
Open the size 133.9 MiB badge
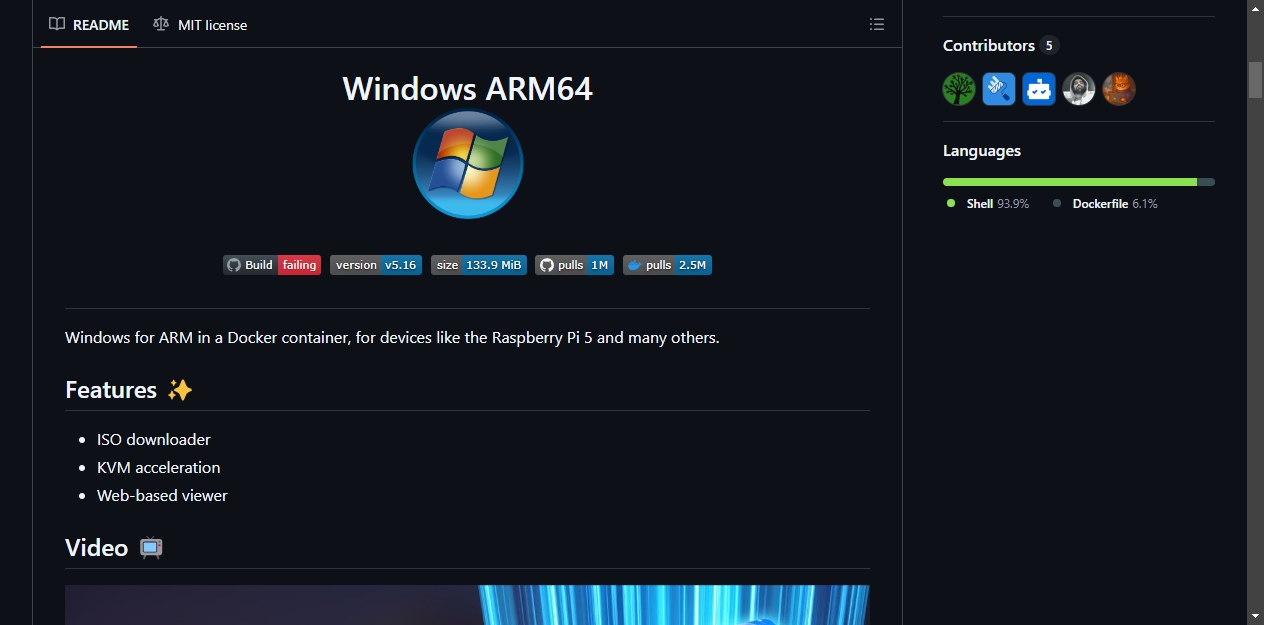479,265
